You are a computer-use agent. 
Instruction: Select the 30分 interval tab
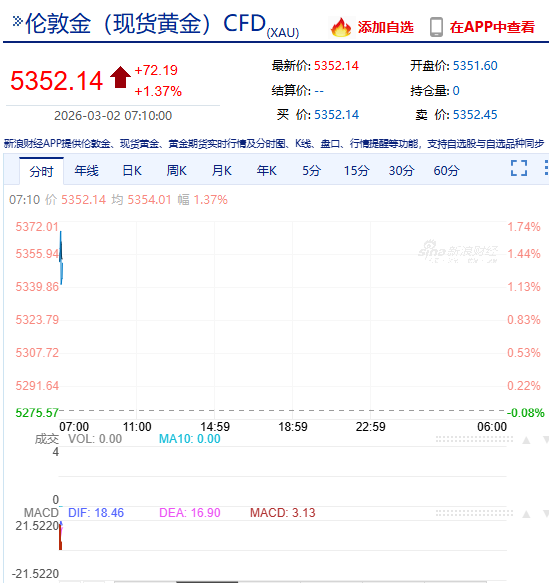tap(401, 171)
